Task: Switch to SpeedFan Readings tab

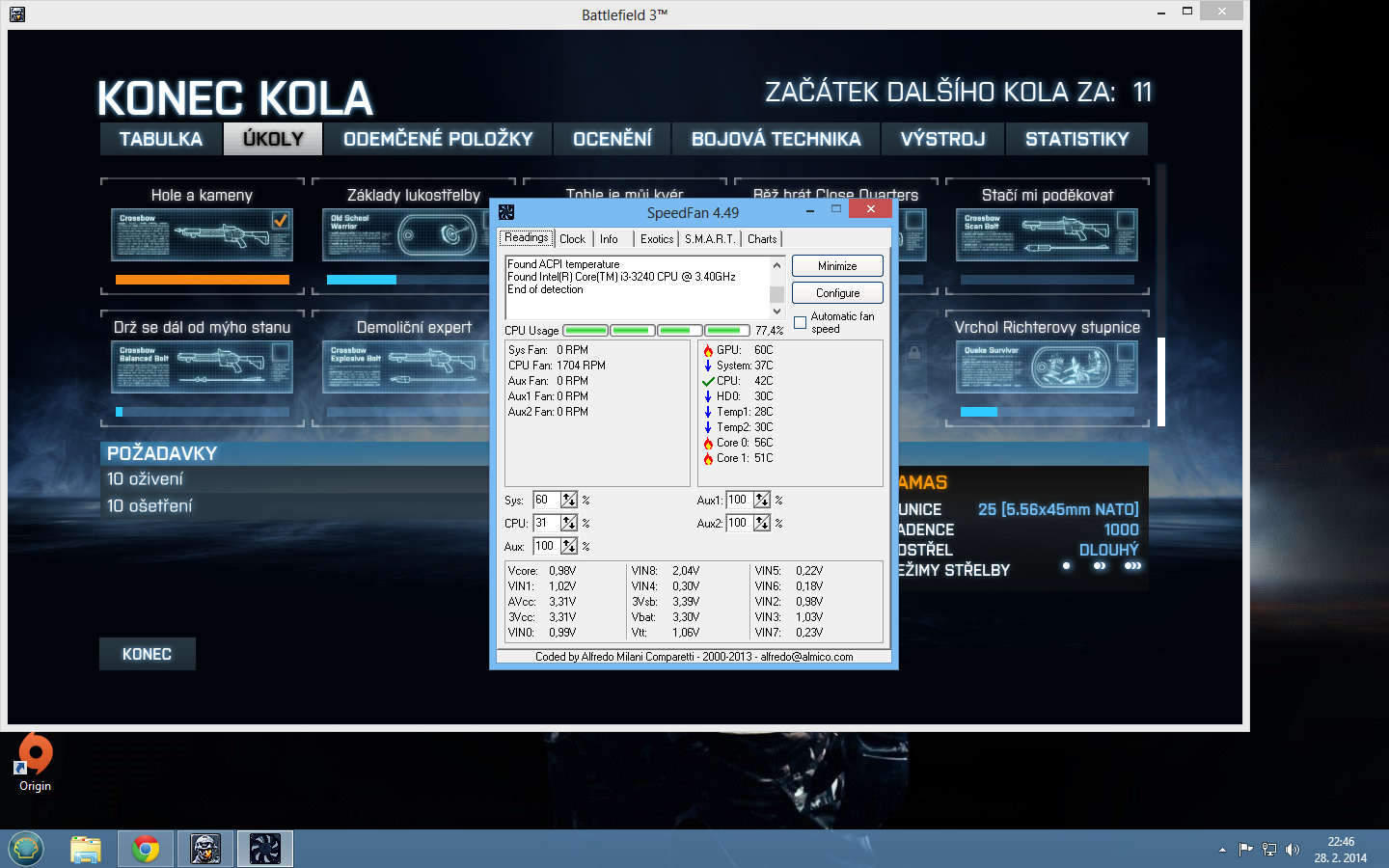Action: pyautogui.click(x=526, y=237)
